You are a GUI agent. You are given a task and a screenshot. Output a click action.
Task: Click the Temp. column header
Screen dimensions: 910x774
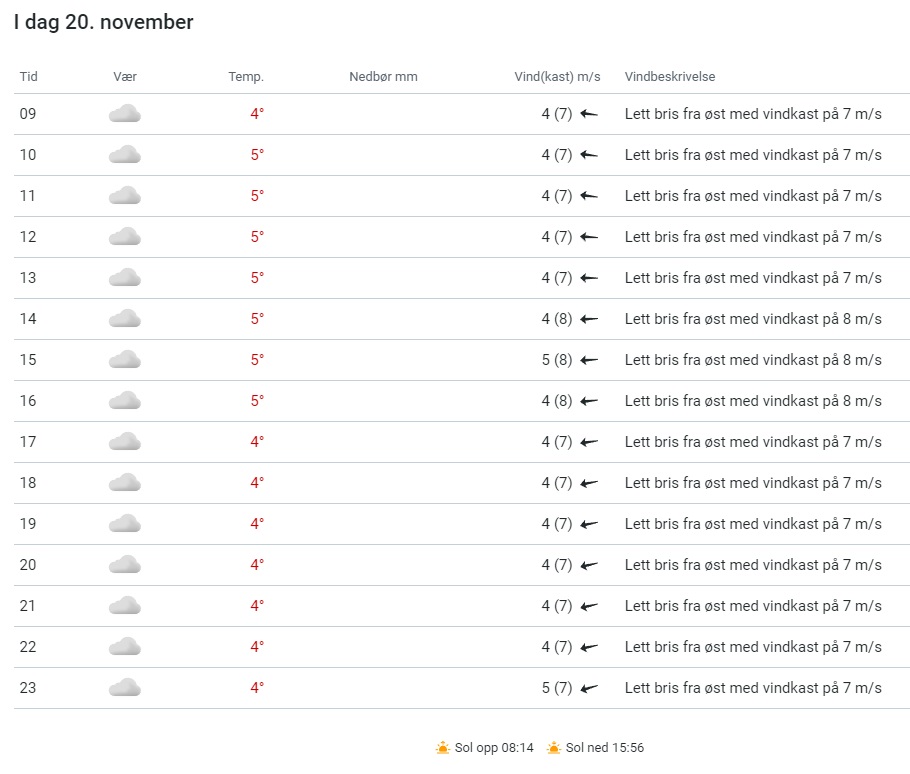click(246, 77)
